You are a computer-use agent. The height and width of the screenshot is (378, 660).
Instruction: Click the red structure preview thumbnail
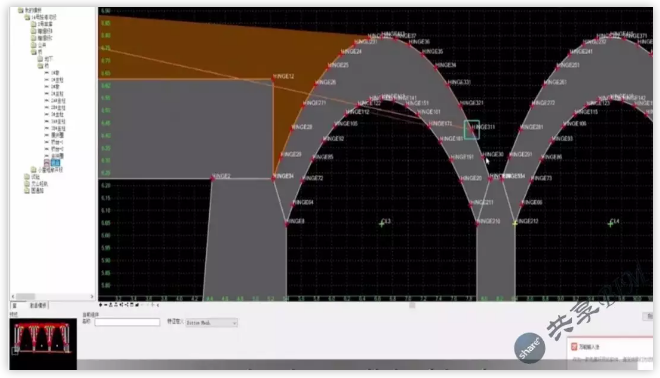pos(43,344)
